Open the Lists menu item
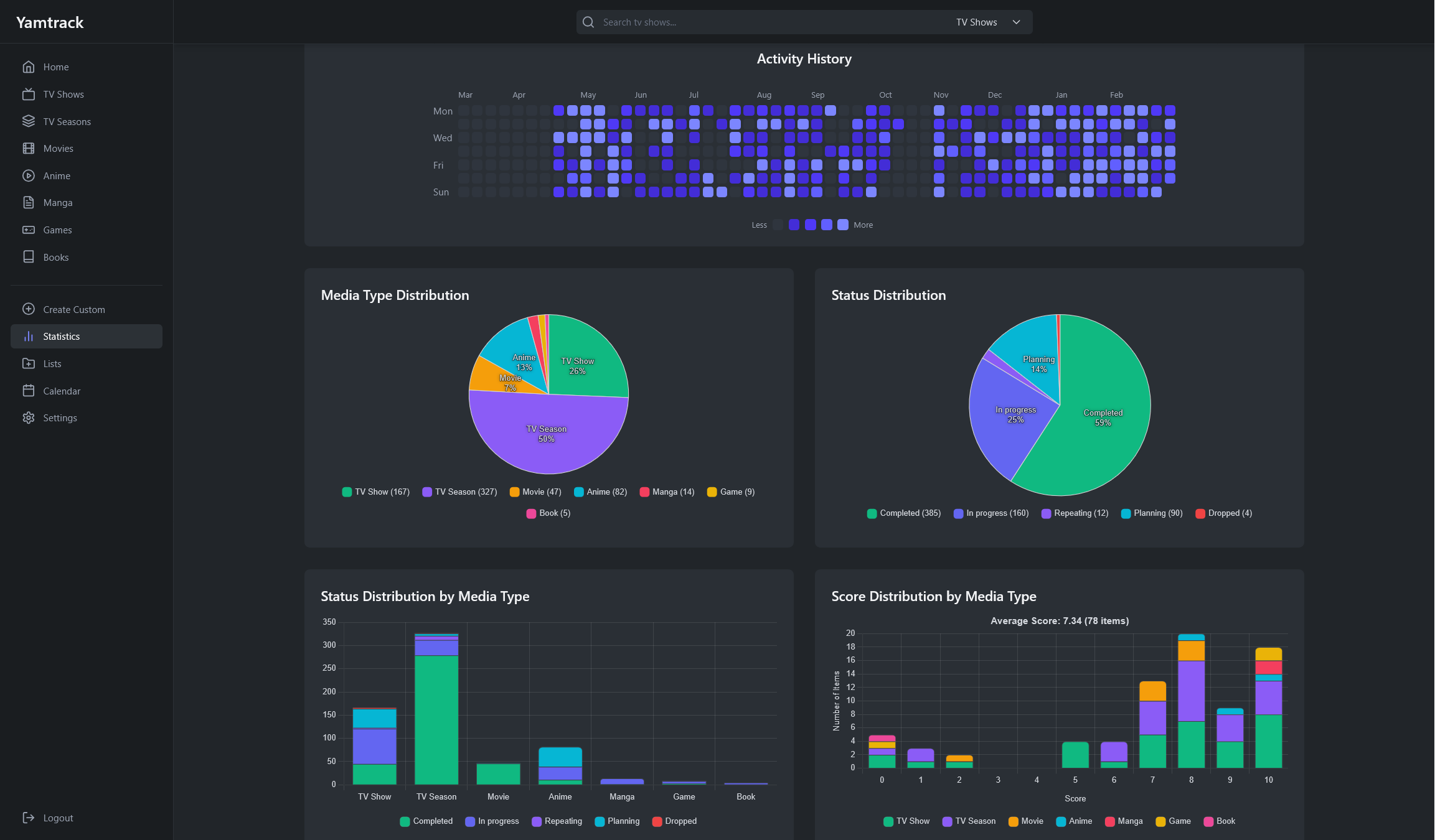The height and width of the screenshot is (840, 1435). click(52, 364)
